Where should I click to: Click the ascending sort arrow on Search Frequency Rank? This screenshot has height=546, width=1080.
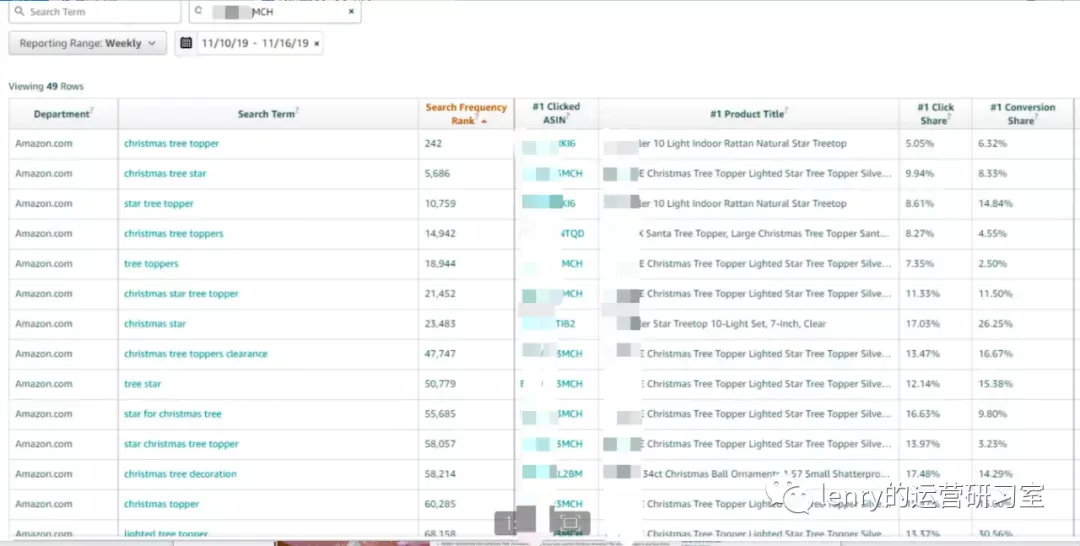pyautogui.click(x=484, y=121)
